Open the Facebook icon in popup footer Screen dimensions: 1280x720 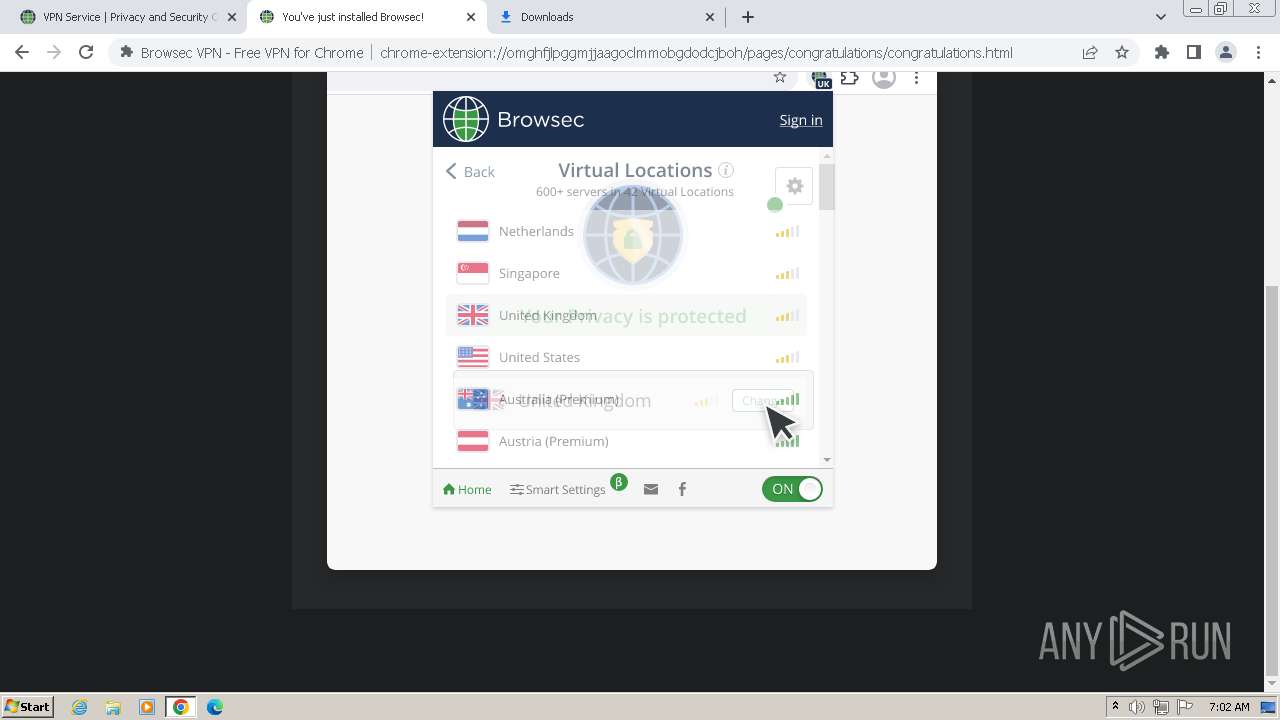coord(682,489)
